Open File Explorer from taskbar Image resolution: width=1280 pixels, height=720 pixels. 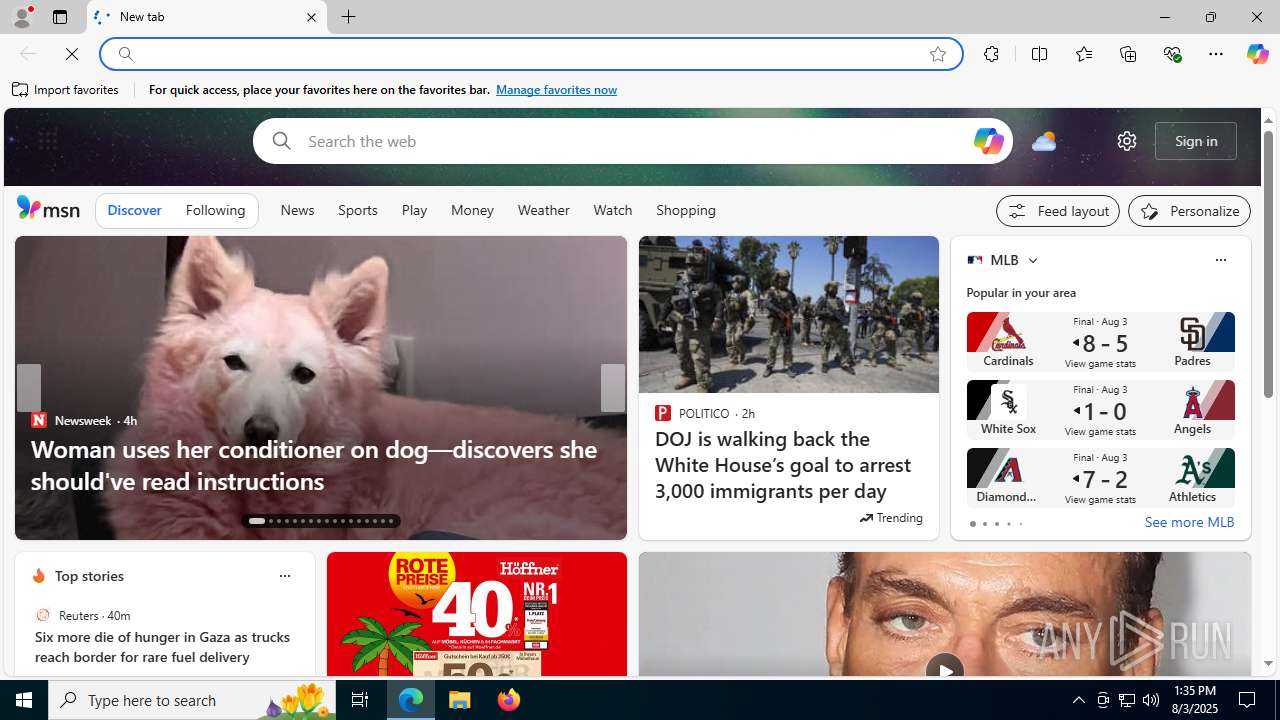(460, 700)
